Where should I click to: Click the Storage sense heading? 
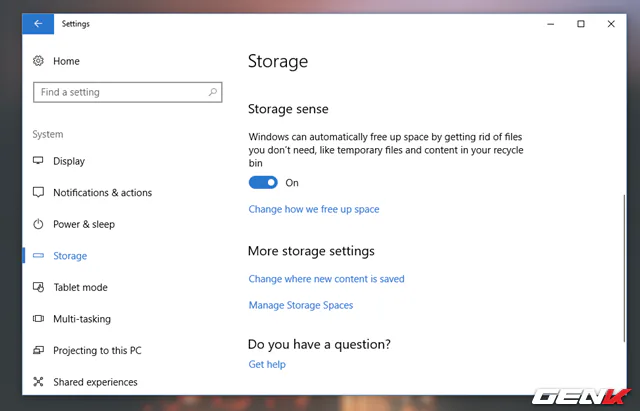pyautogui.click(x=288, y=109)
